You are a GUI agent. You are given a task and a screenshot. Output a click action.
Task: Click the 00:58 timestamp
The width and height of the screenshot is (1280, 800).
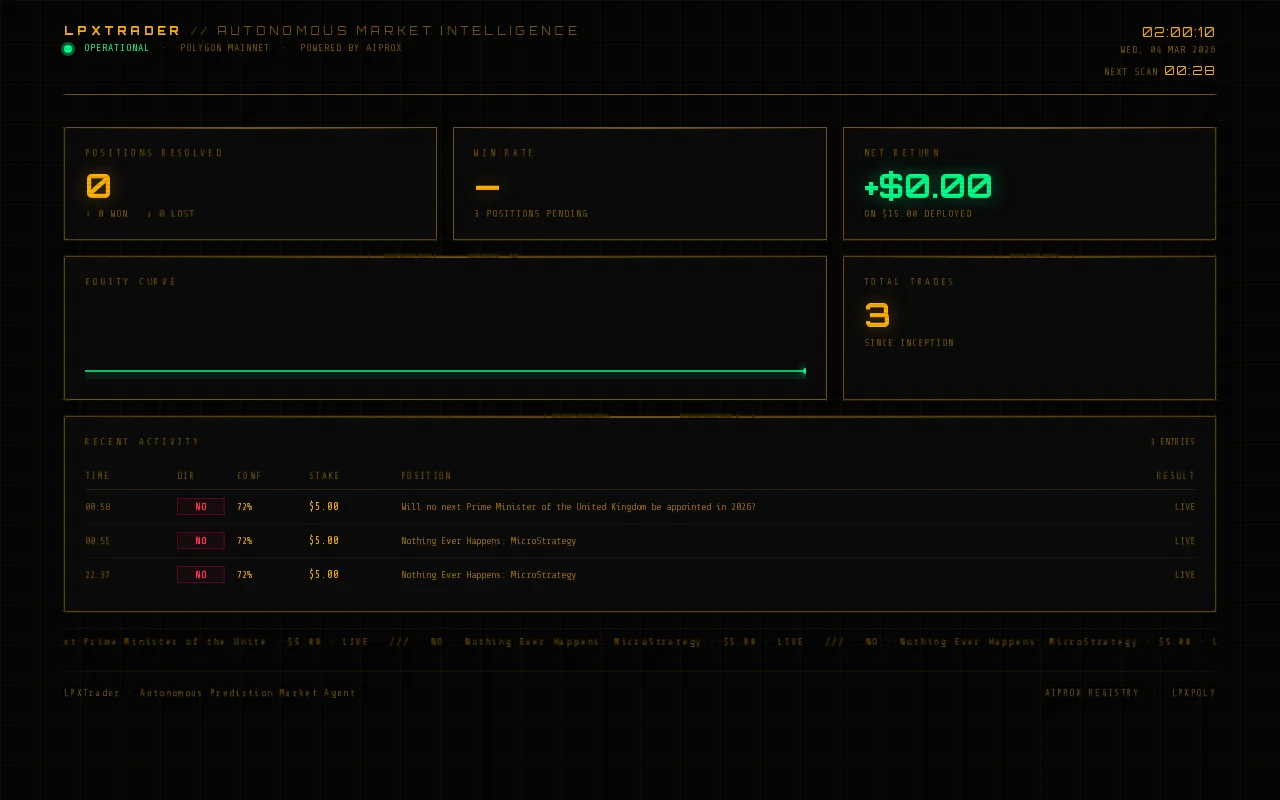(98, 507)
